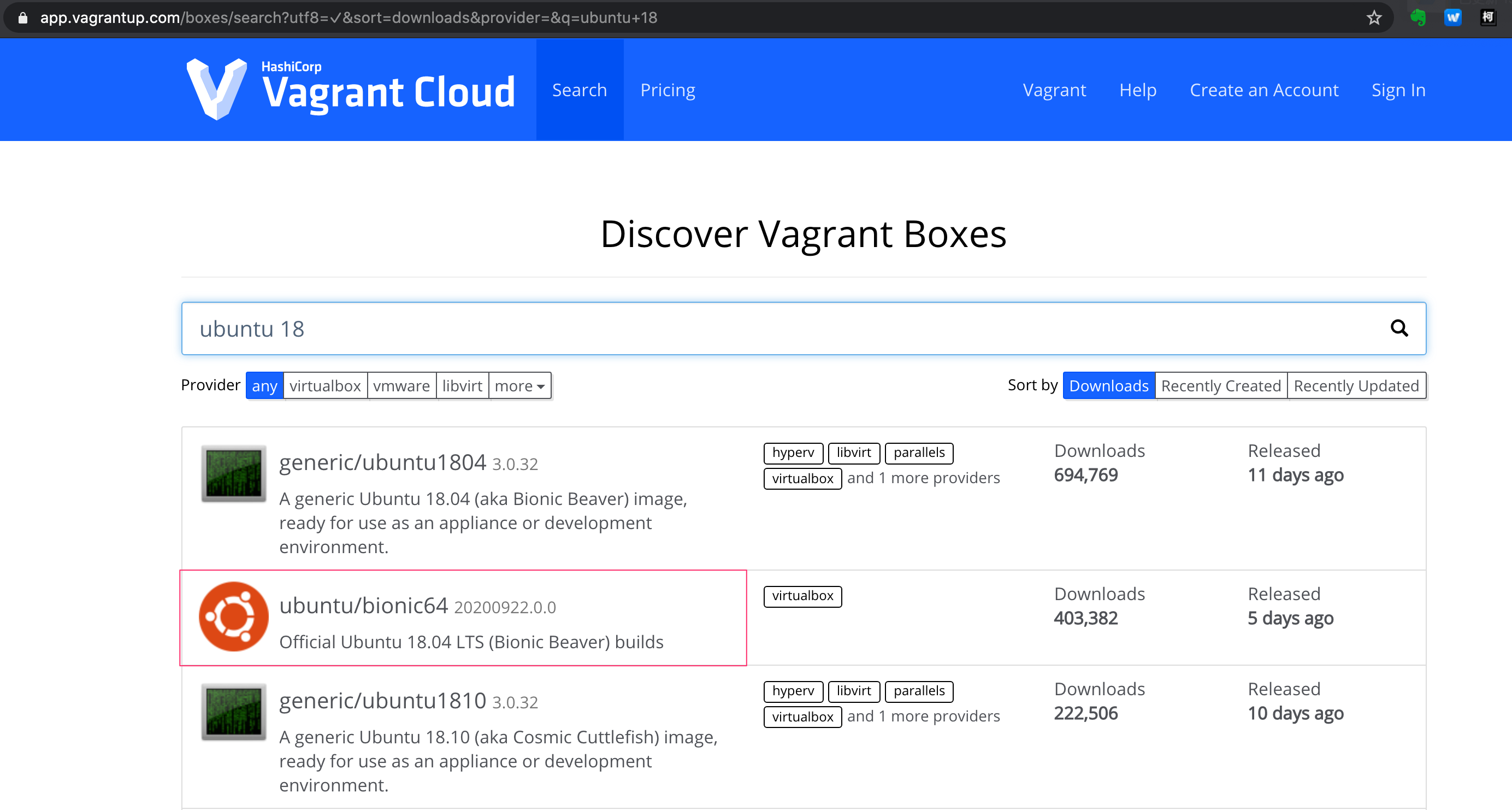Filter boxes by the vmware provider
Image resolution: width=1512 pixels, height=810 pixels.
pyautogui.click(x=401, y=386)
